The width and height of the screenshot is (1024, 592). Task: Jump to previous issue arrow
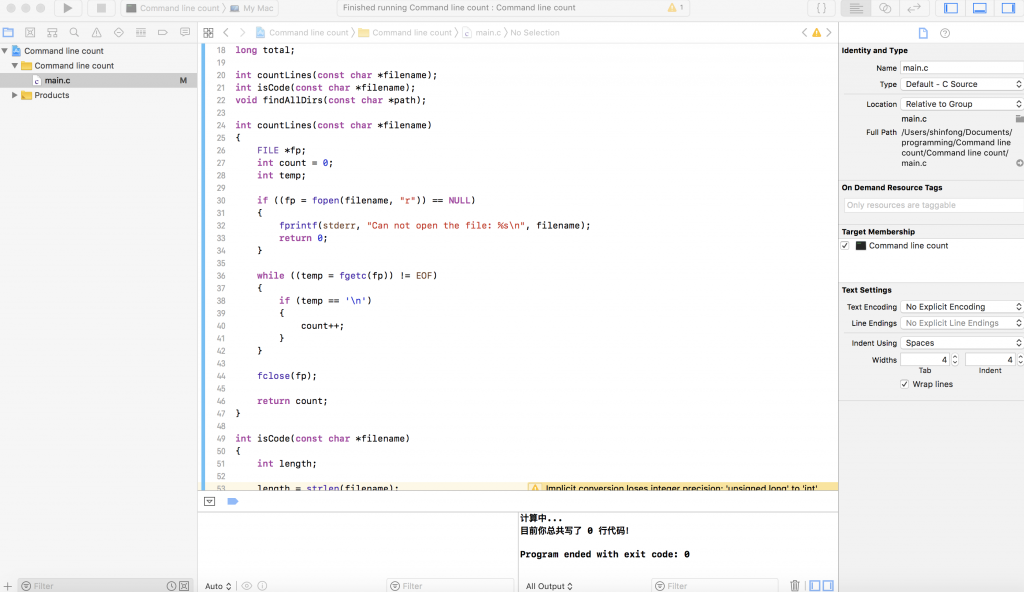point(805,33)
